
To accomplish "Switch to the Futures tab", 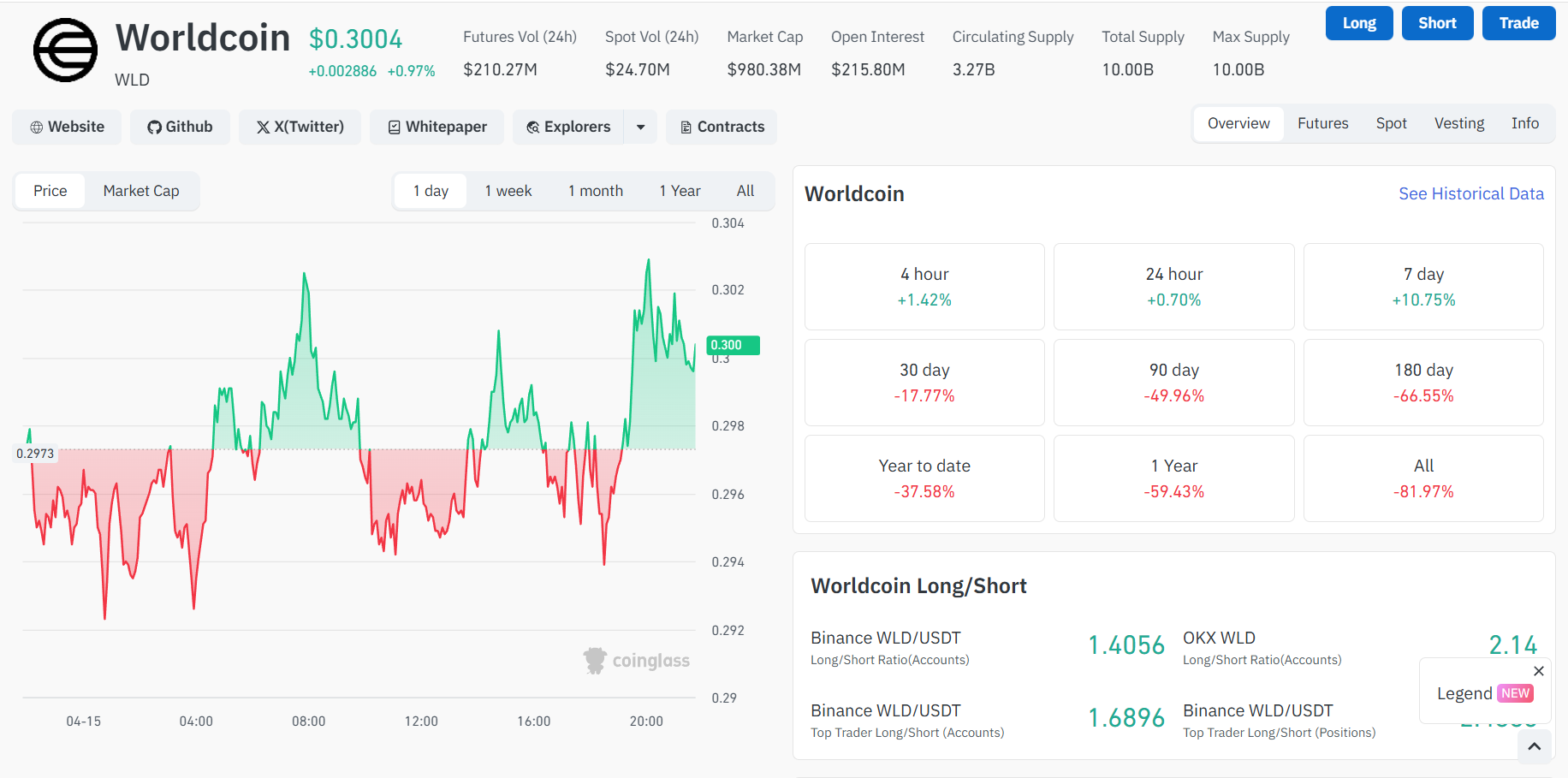I will point(1322,123).
